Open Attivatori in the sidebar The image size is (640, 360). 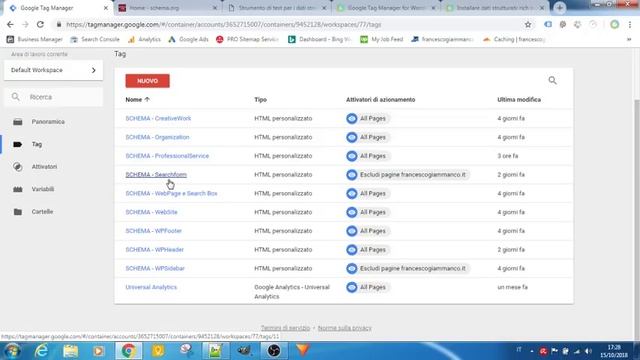click(x=44, y=167)
